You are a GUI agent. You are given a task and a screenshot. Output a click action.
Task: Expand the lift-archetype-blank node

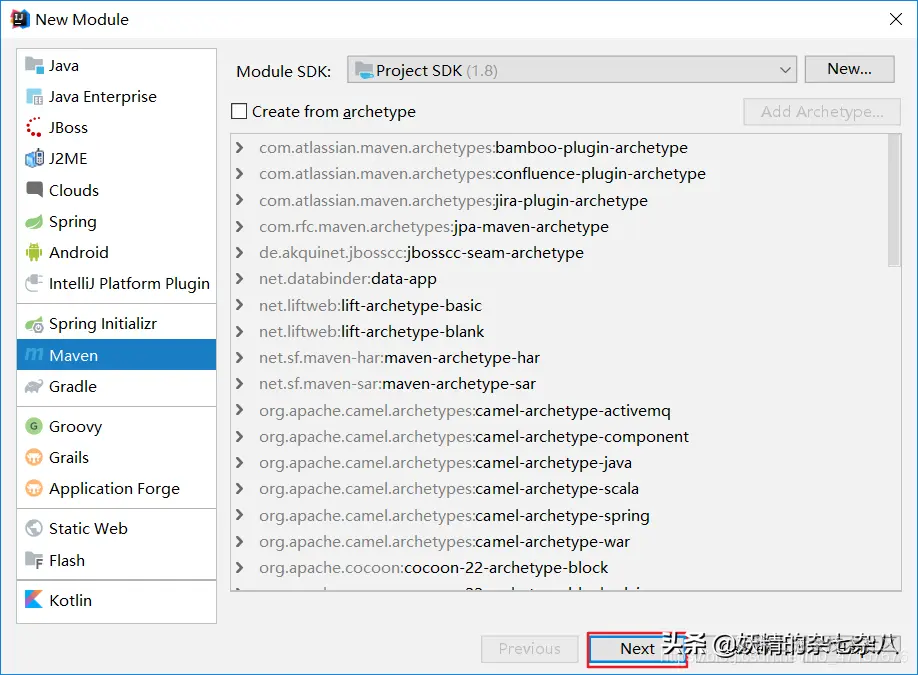[239, 331]
